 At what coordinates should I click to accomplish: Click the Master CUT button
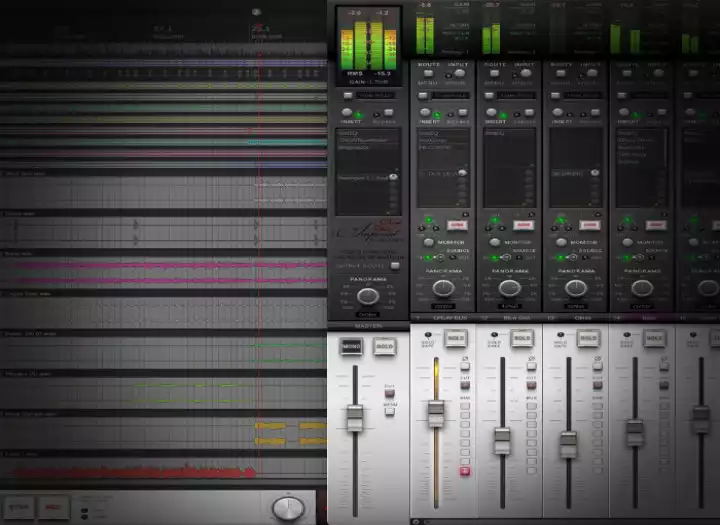coord(389,393)
